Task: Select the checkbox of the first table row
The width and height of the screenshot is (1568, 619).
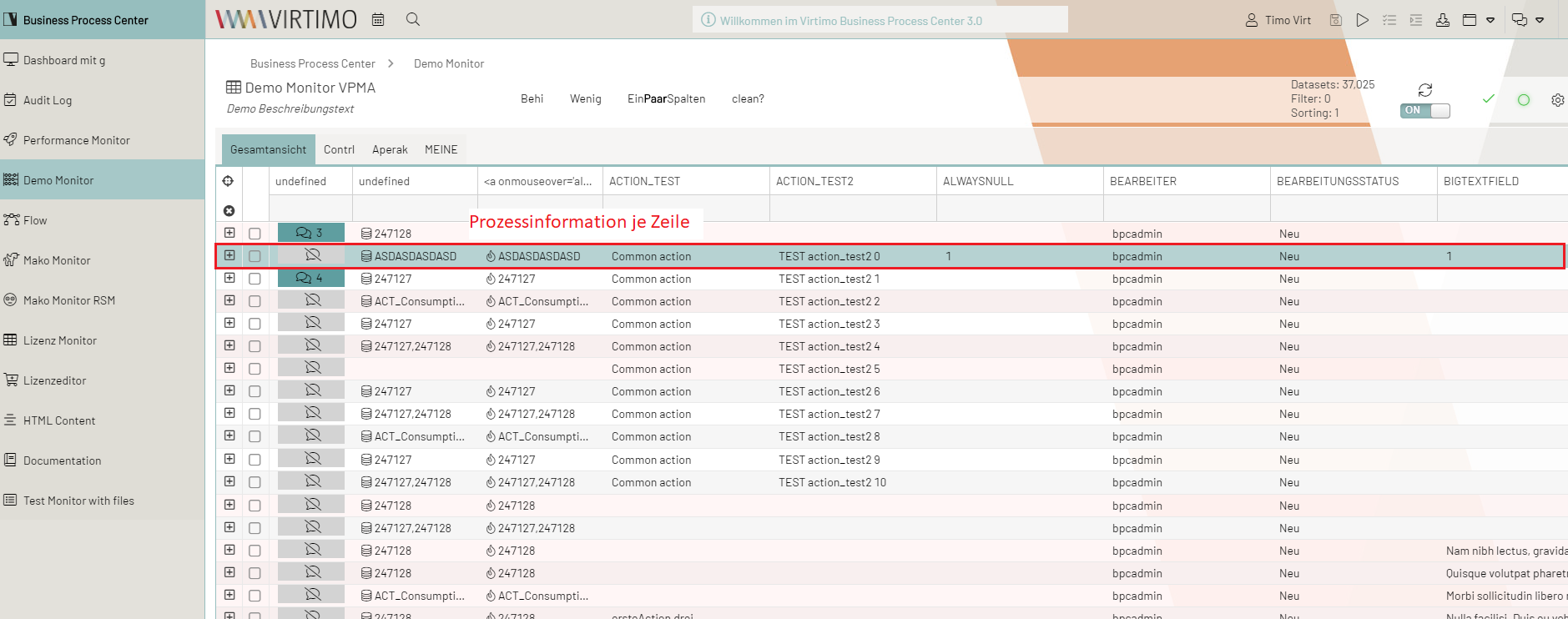Action: pyautogui.click(x=255, y=234)
